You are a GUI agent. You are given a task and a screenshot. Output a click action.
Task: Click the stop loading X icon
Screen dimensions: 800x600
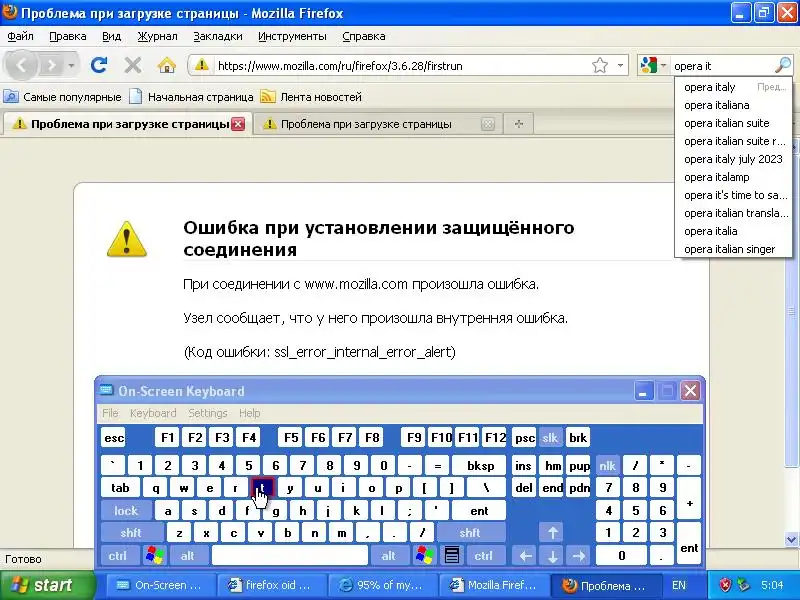pos(133,65)
